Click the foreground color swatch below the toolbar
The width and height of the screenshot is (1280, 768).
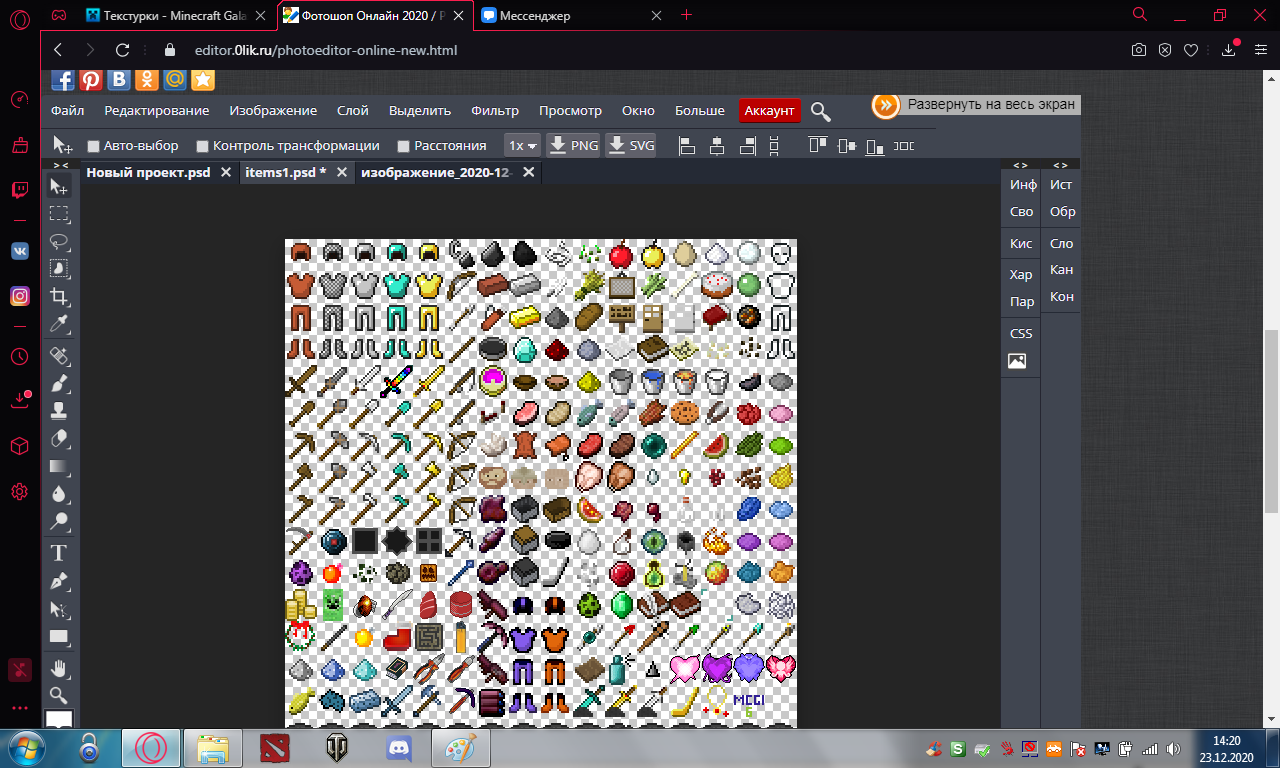pos(60,718)
